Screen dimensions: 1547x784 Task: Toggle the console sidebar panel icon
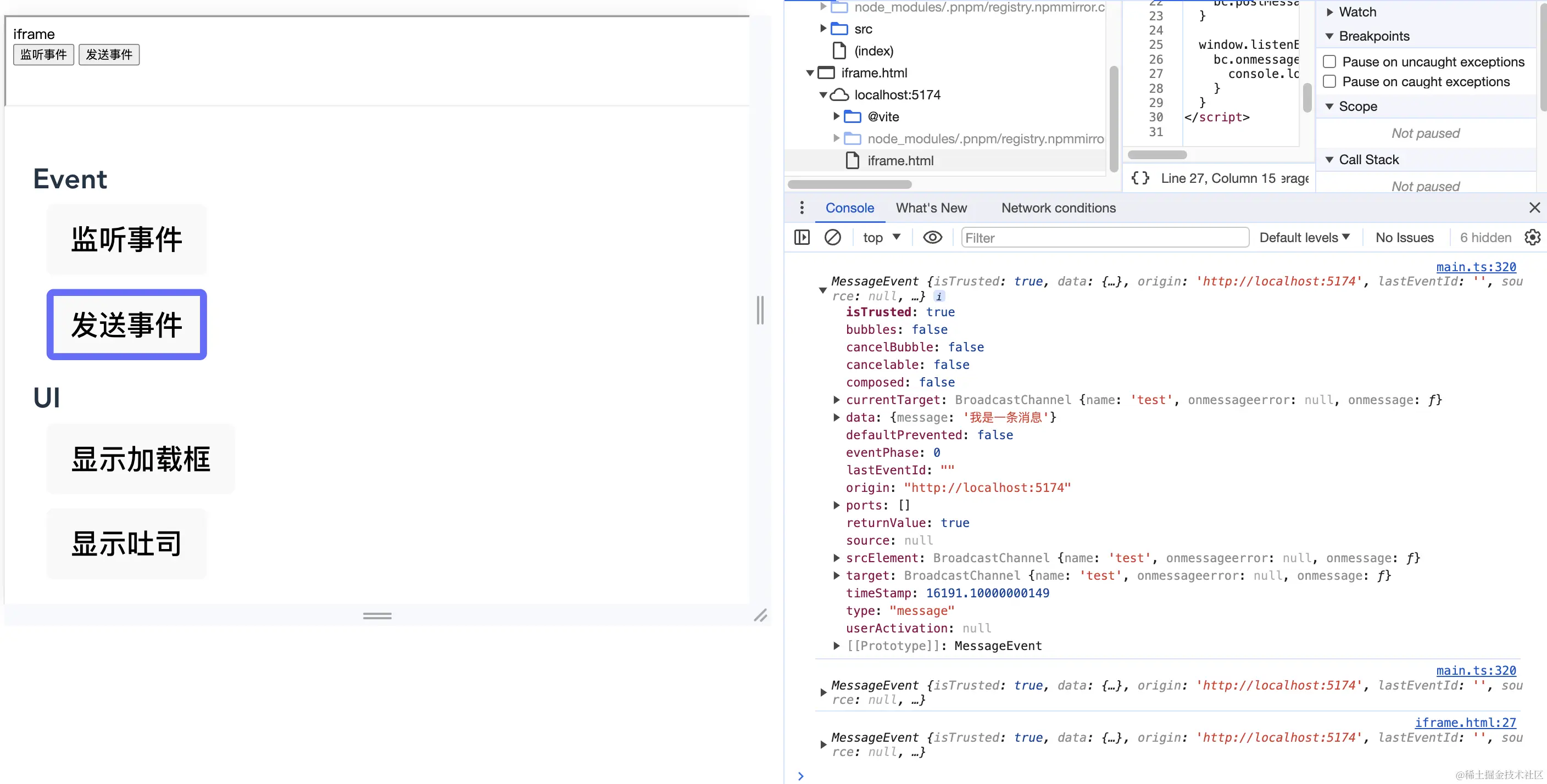[x=802, y=238]
